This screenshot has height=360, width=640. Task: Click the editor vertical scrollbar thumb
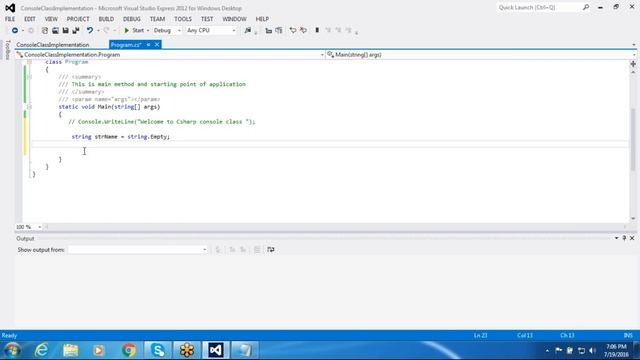tap(633, 139)
